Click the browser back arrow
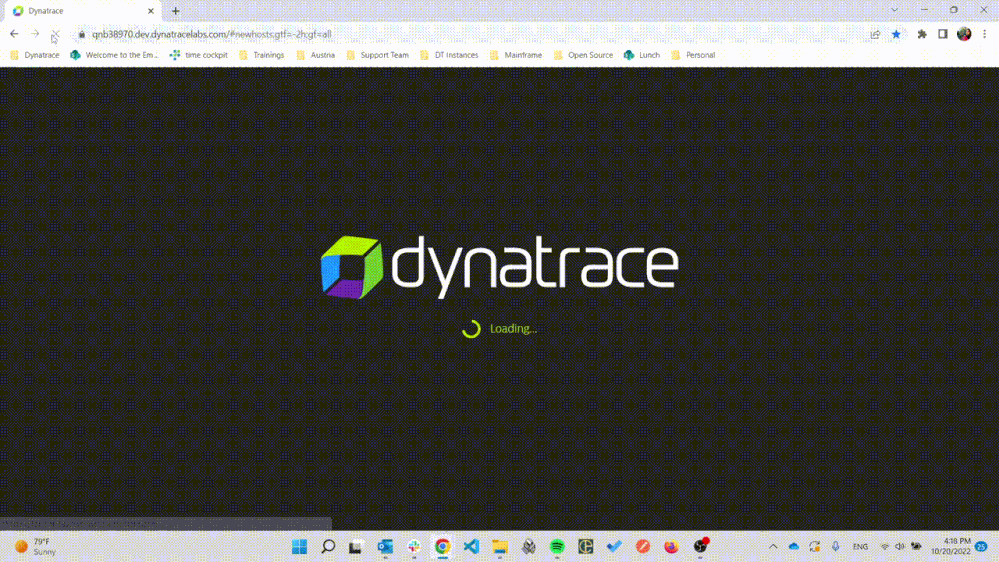999x562 pixels. click(x=14, y=34)
